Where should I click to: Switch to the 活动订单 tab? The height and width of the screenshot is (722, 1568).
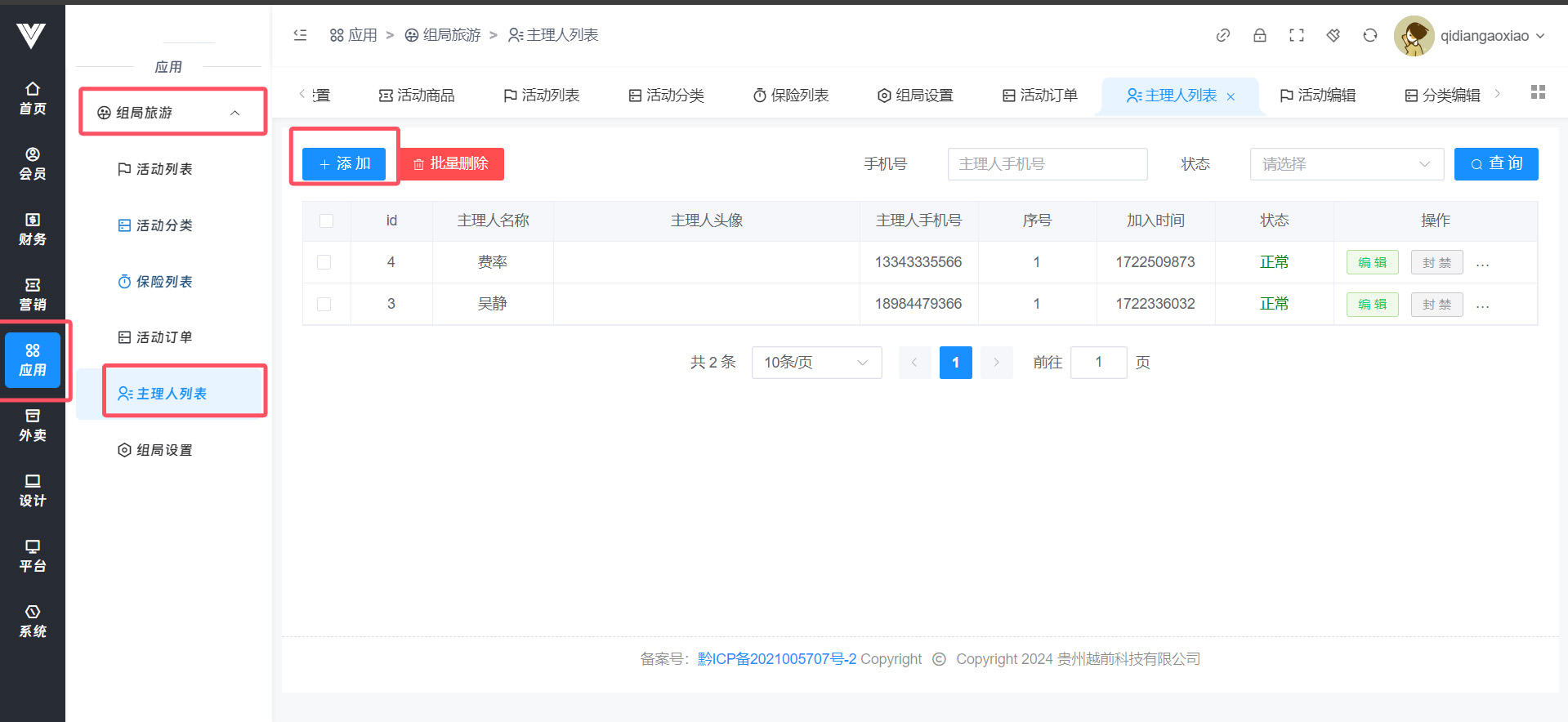pos(1039,96)
